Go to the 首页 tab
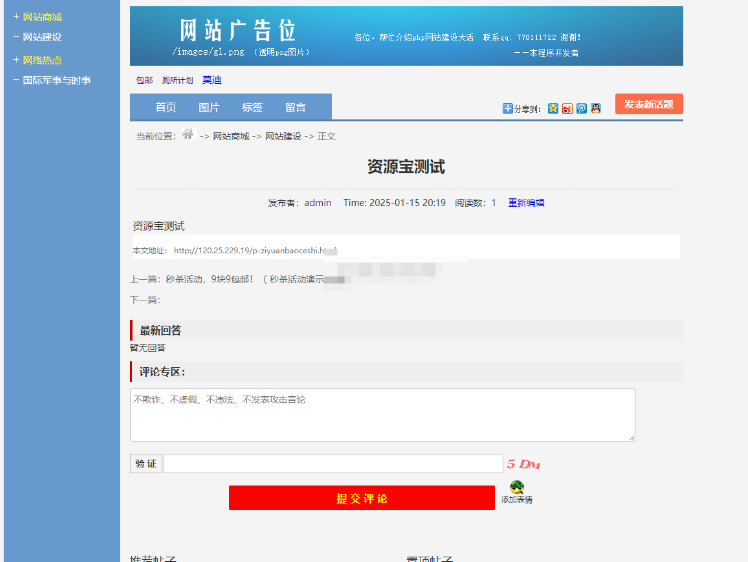Viewport: 748px width, 562px height. [x=166, y=107]
